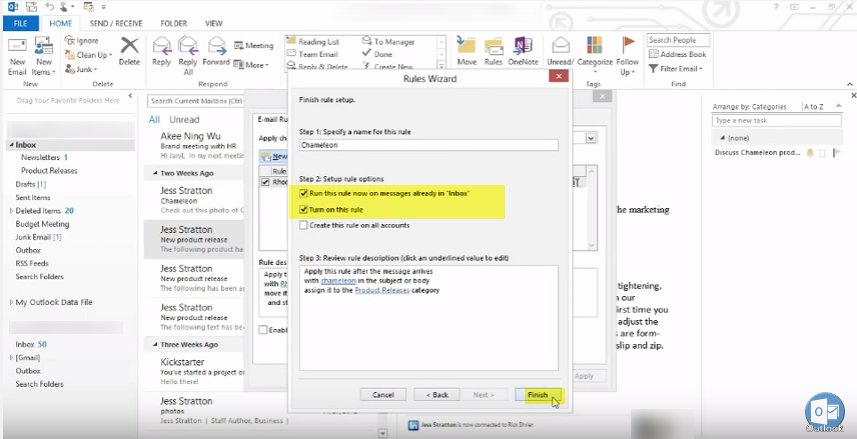Expand My Outlook Data File
857x439 pixels.
click(x=11, y=302)
